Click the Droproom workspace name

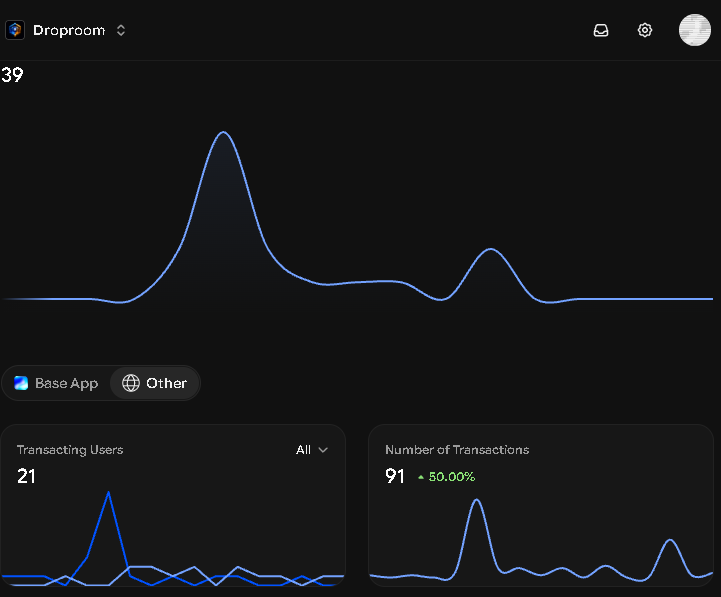[x=69, y=30]
